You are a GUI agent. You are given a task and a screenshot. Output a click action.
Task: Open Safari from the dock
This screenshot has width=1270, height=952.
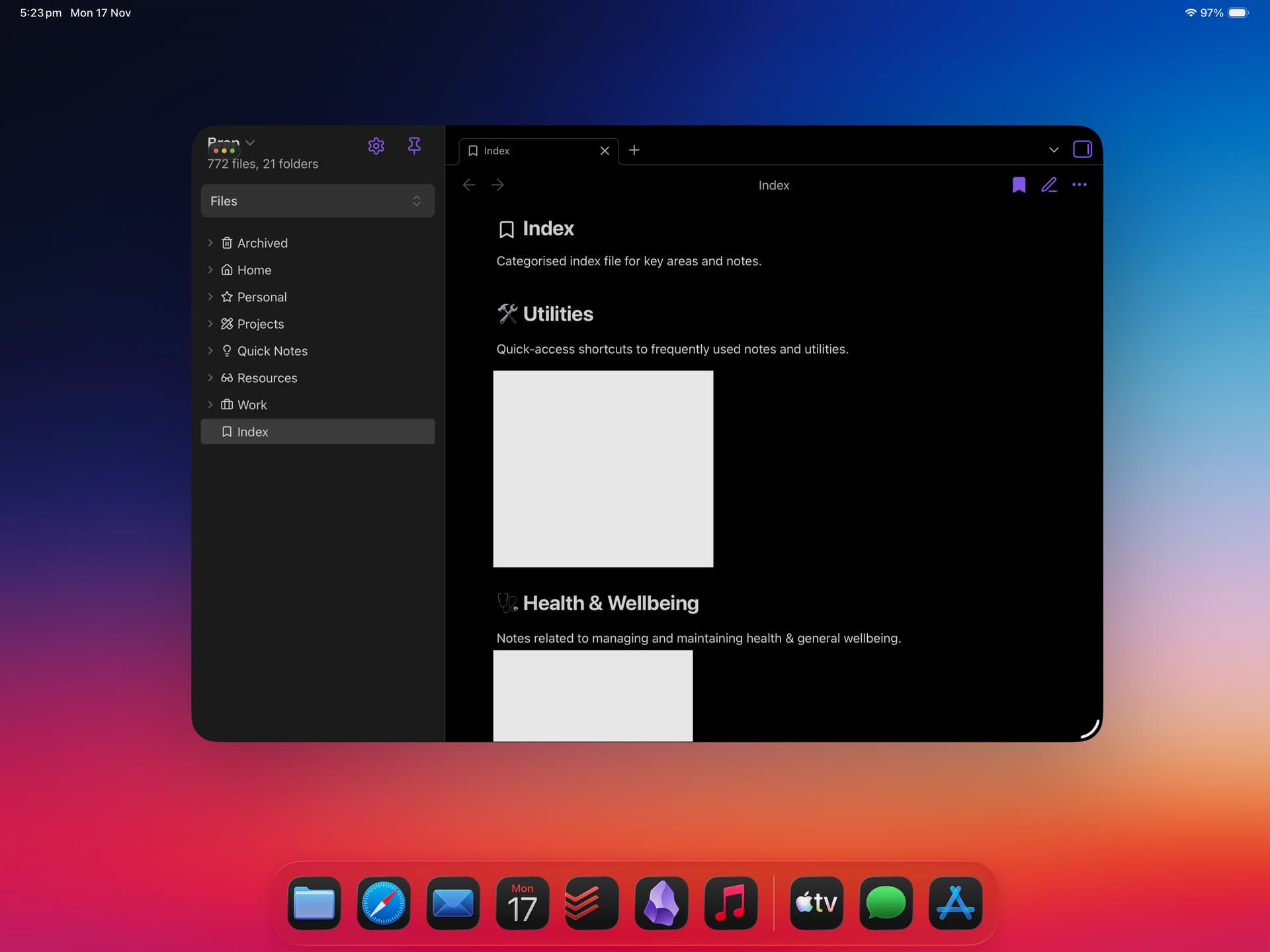click(383, 903)
